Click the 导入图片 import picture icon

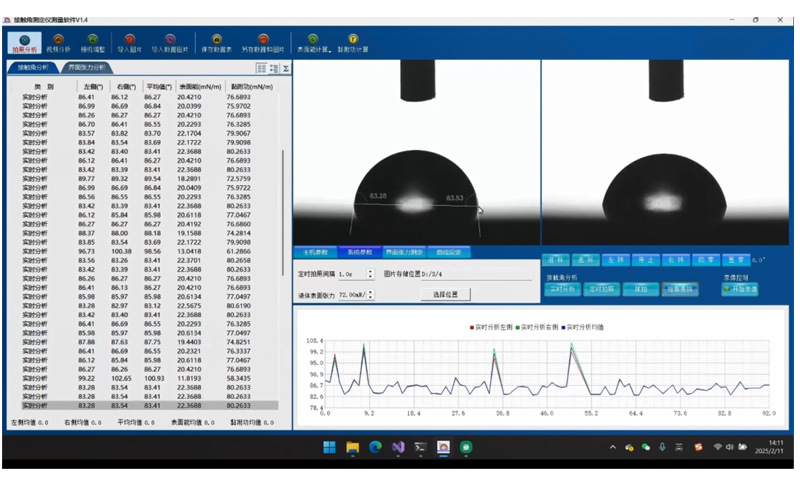(129, 42)
